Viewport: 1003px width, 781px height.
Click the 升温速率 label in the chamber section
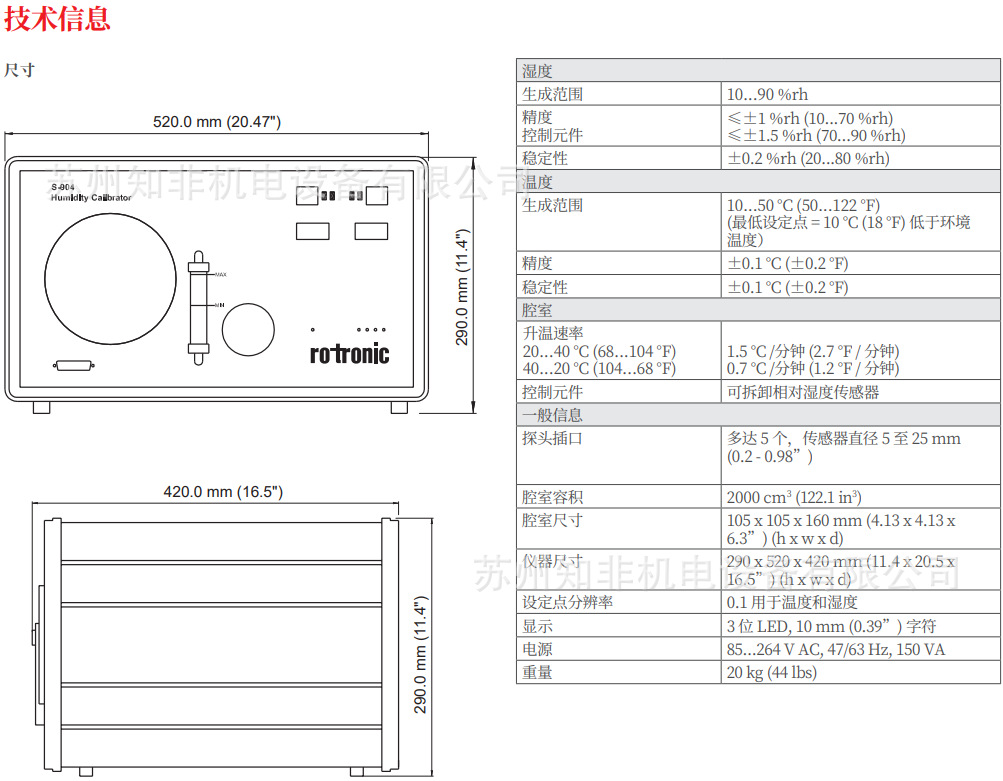pyautogui.click(x=553, y=333)
